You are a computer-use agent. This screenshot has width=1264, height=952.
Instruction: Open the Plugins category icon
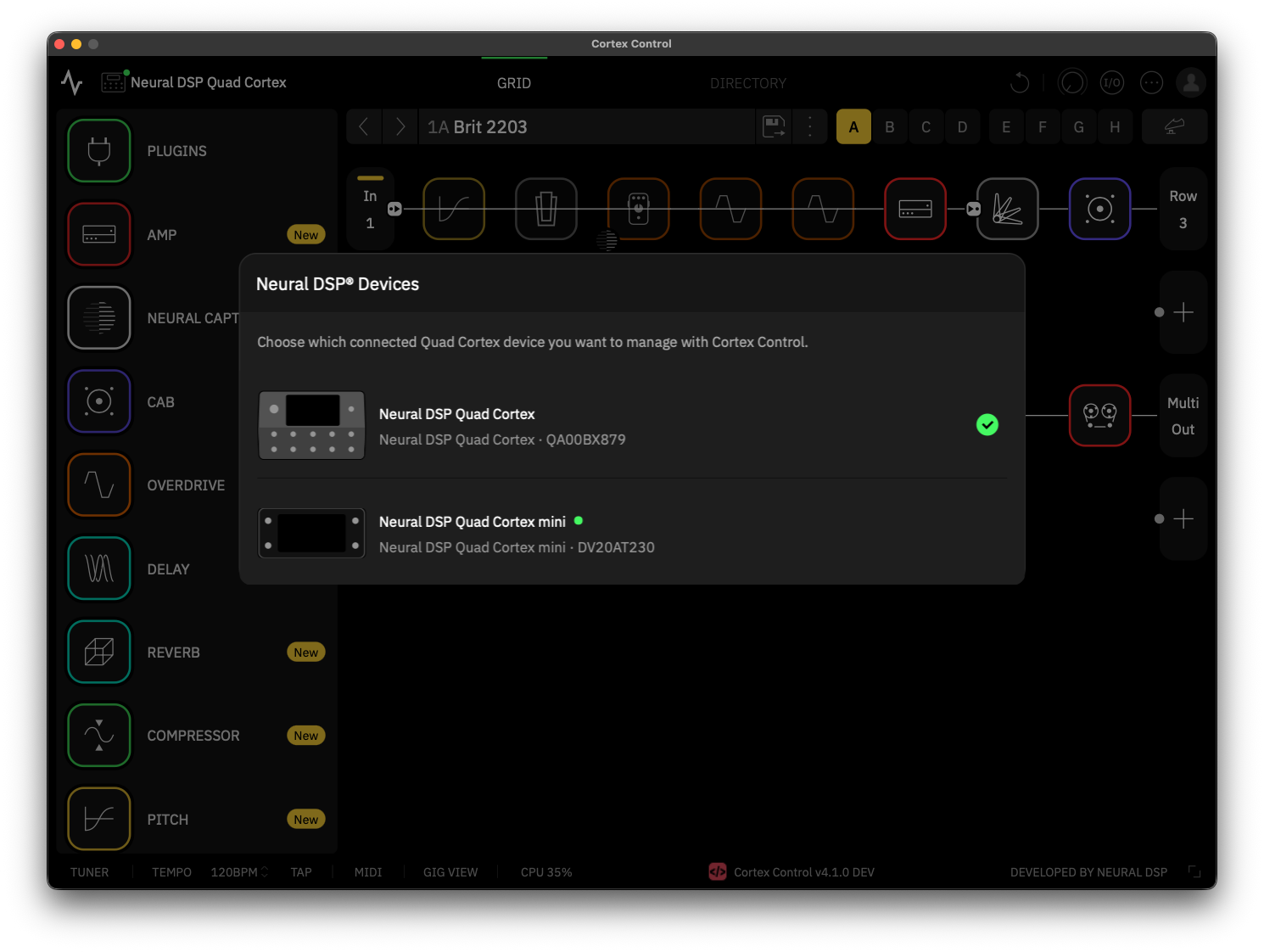click(x=99, y=151)
